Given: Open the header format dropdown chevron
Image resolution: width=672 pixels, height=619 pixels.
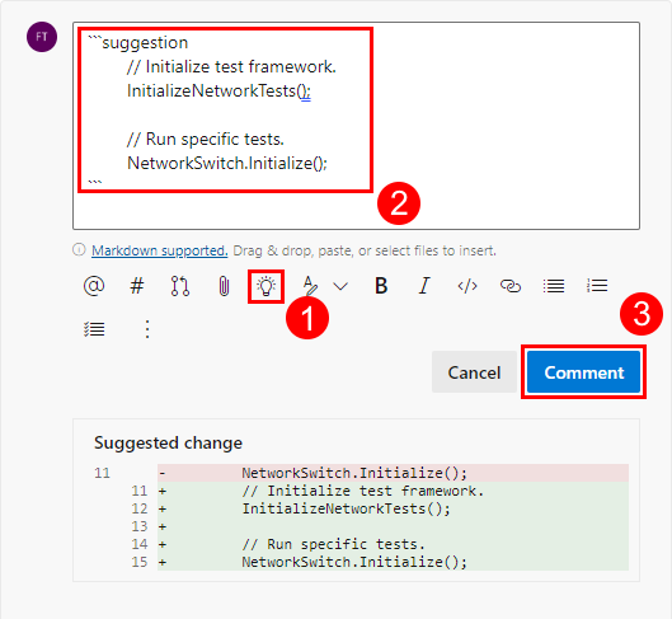Looking at the screenshot, I should click(340, 286).
